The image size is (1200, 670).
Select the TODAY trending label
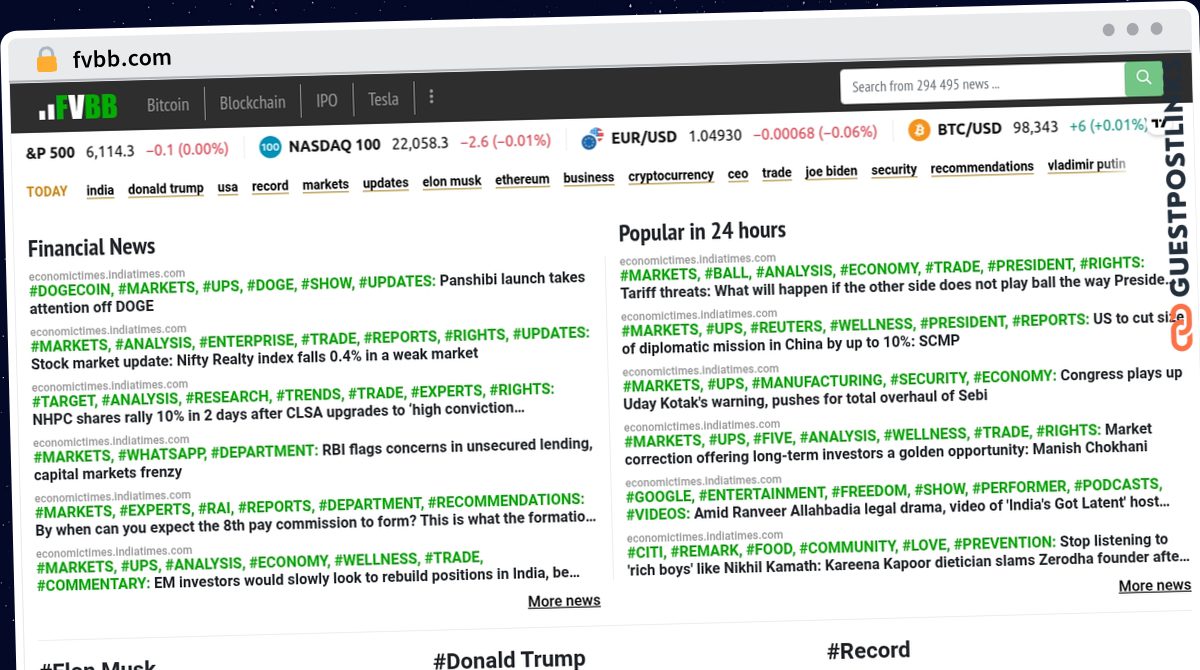[x=47, y=191]
